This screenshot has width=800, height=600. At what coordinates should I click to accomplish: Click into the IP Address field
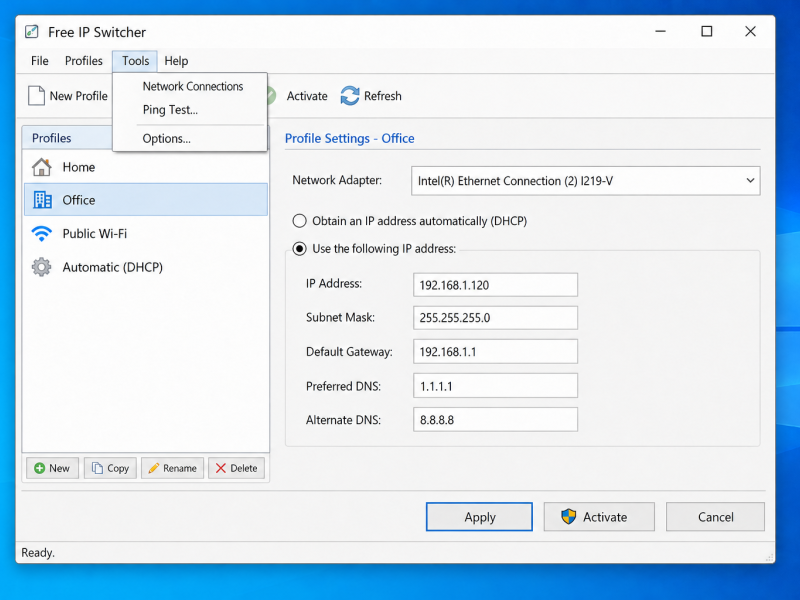tap(495, 285)
